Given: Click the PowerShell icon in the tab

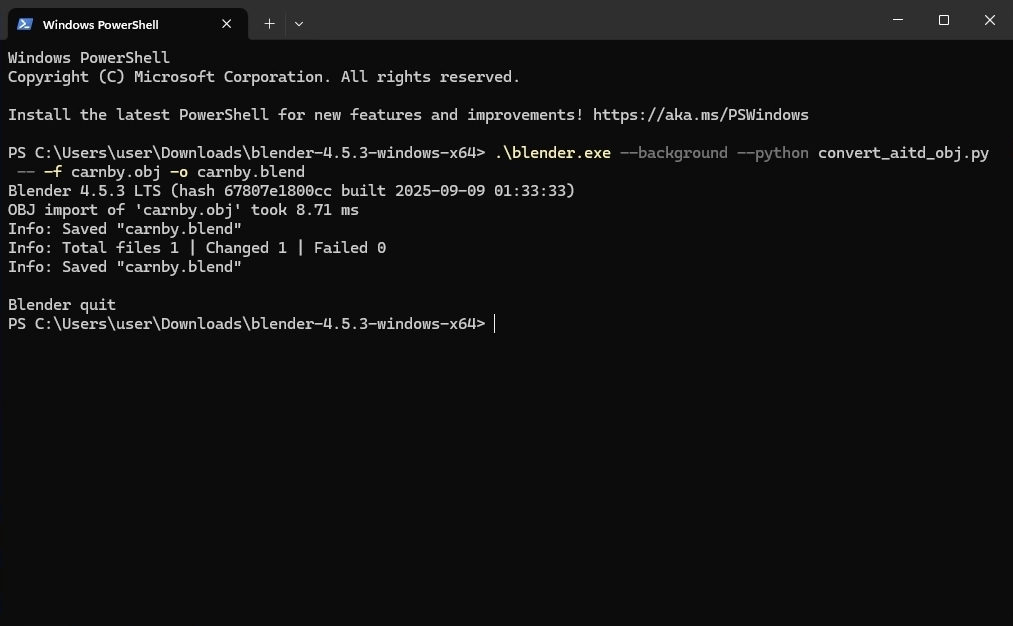Looking at the screenshot, I should point(25,24).
